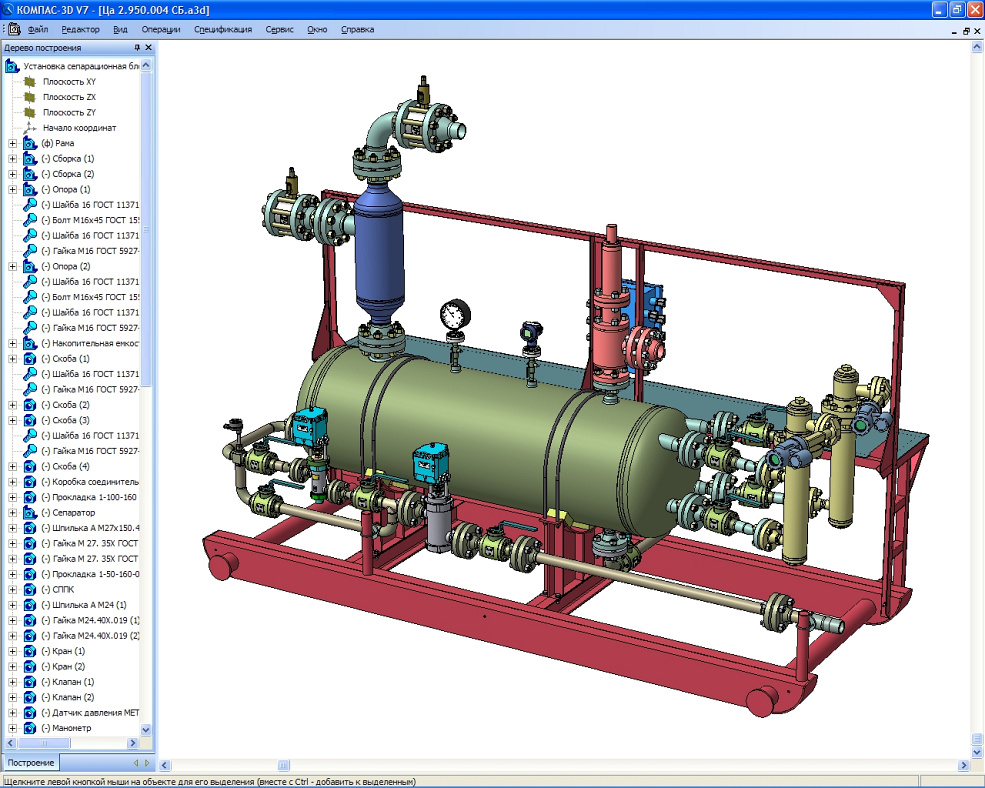
Task: Open the Операции menu
Action: pos(161,29)
